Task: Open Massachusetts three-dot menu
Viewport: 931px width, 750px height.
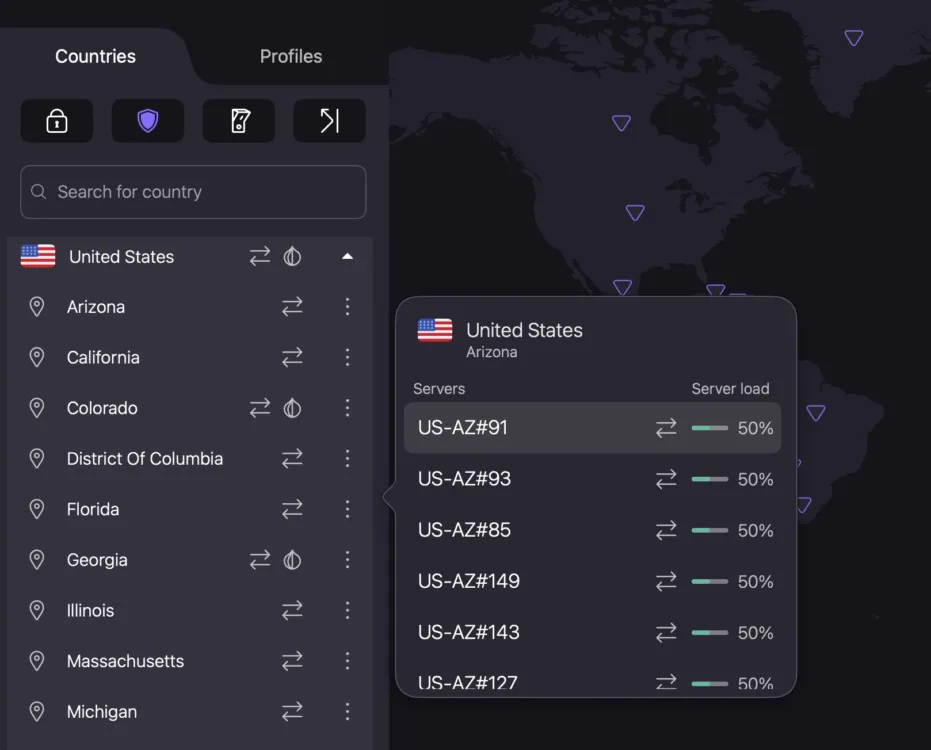Action: point(347,661)
